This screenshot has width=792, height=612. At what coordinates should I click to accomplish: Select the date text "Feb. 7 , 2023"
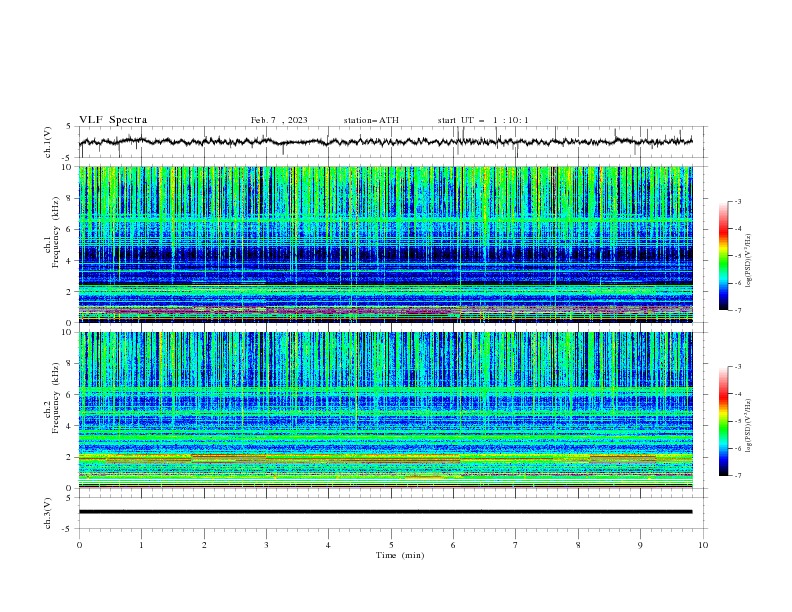[279, 120]
